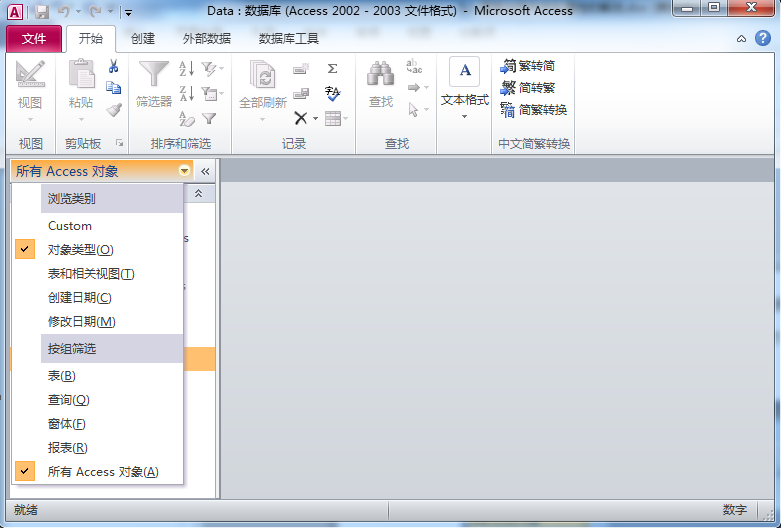781x528 pixels.
Task: Choose Custom in the navigation menu
Action: coord(98,226)
